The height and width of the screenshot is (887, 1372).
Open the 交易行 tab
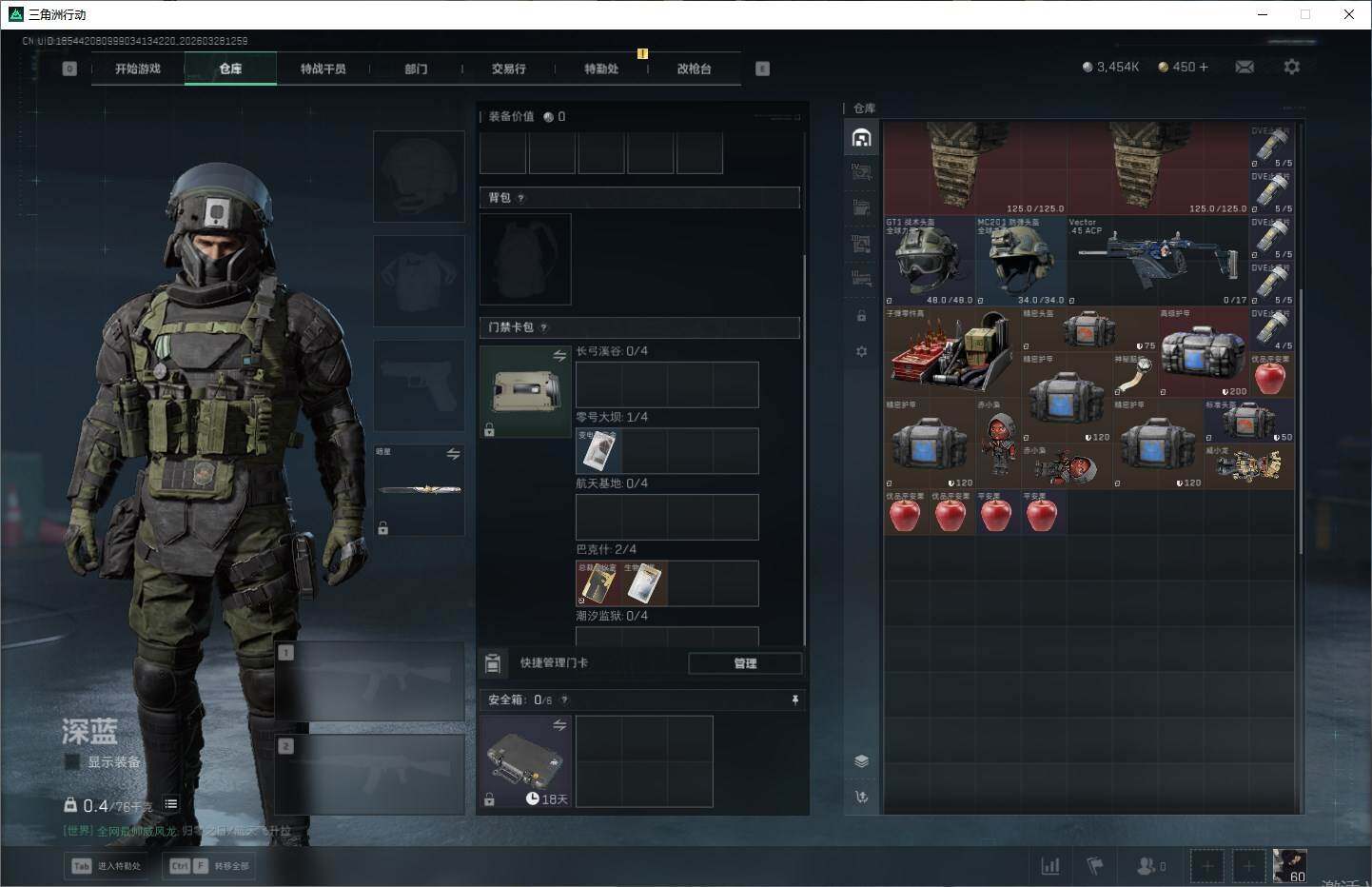coord(508,69)
